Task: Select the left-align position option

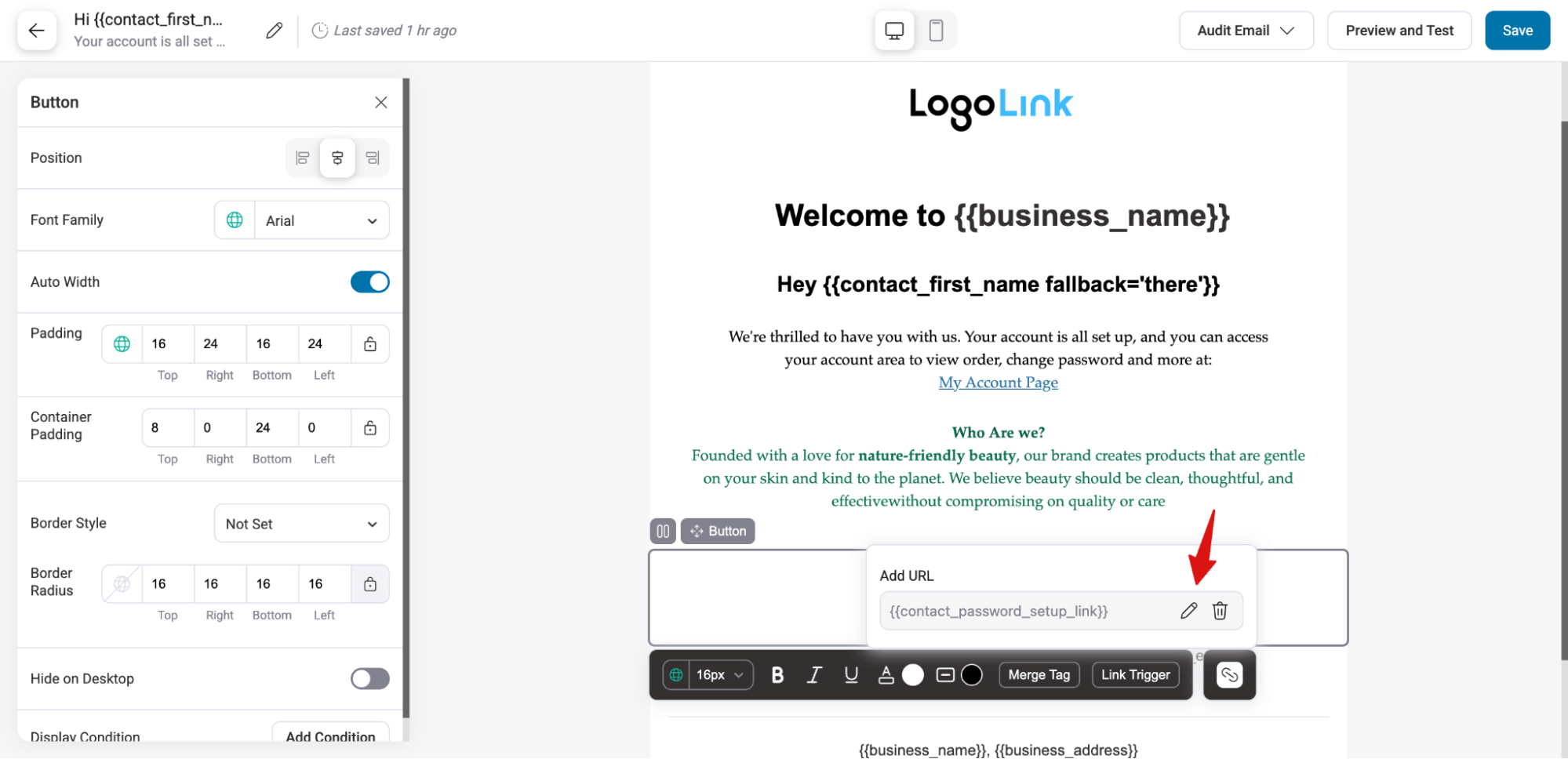Action: (x=302, y=158)
